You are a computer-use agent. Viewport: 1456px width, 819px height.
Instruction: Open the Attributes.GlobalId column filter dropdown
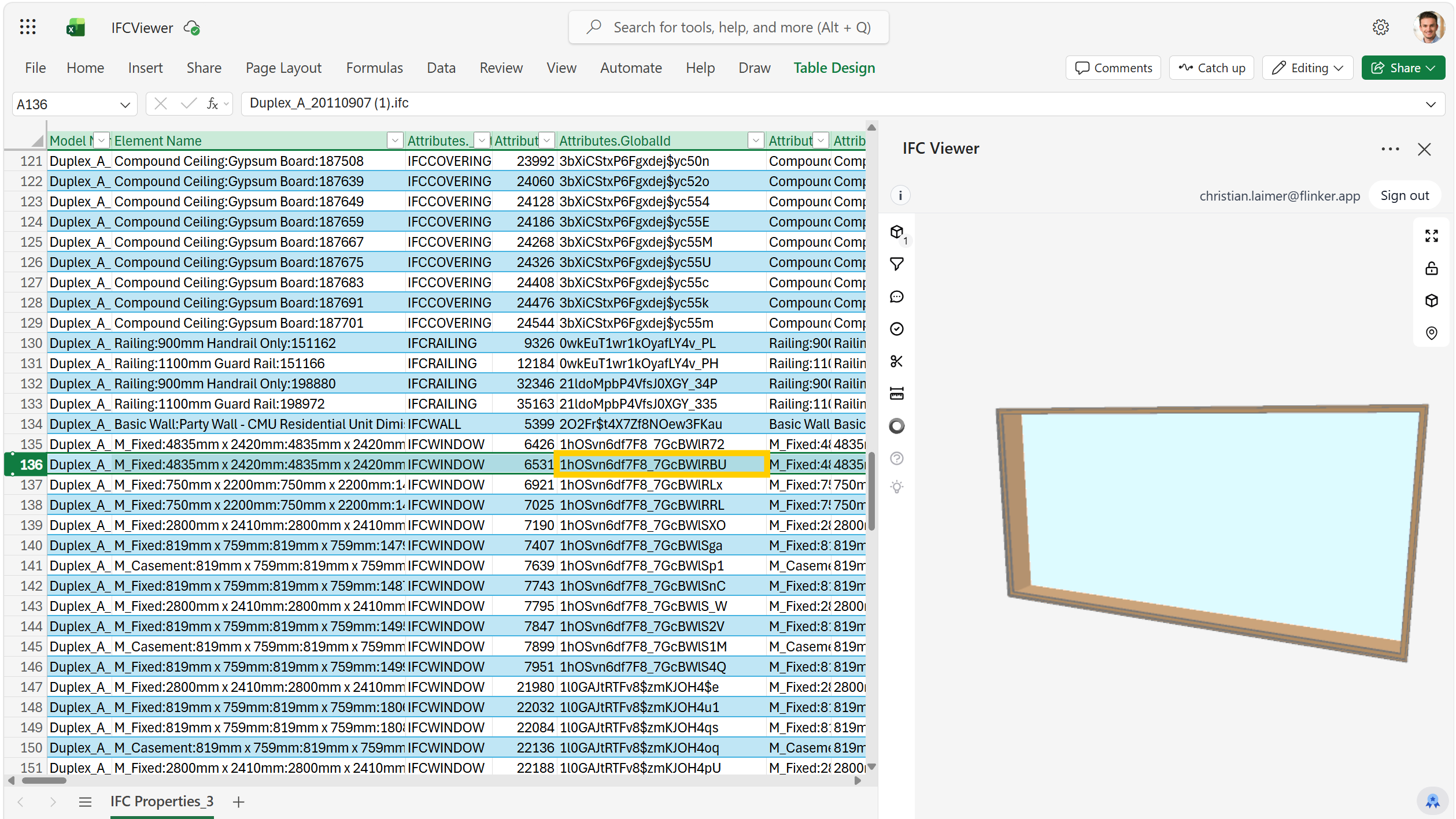pyautogui.click(x=755, y=140)
